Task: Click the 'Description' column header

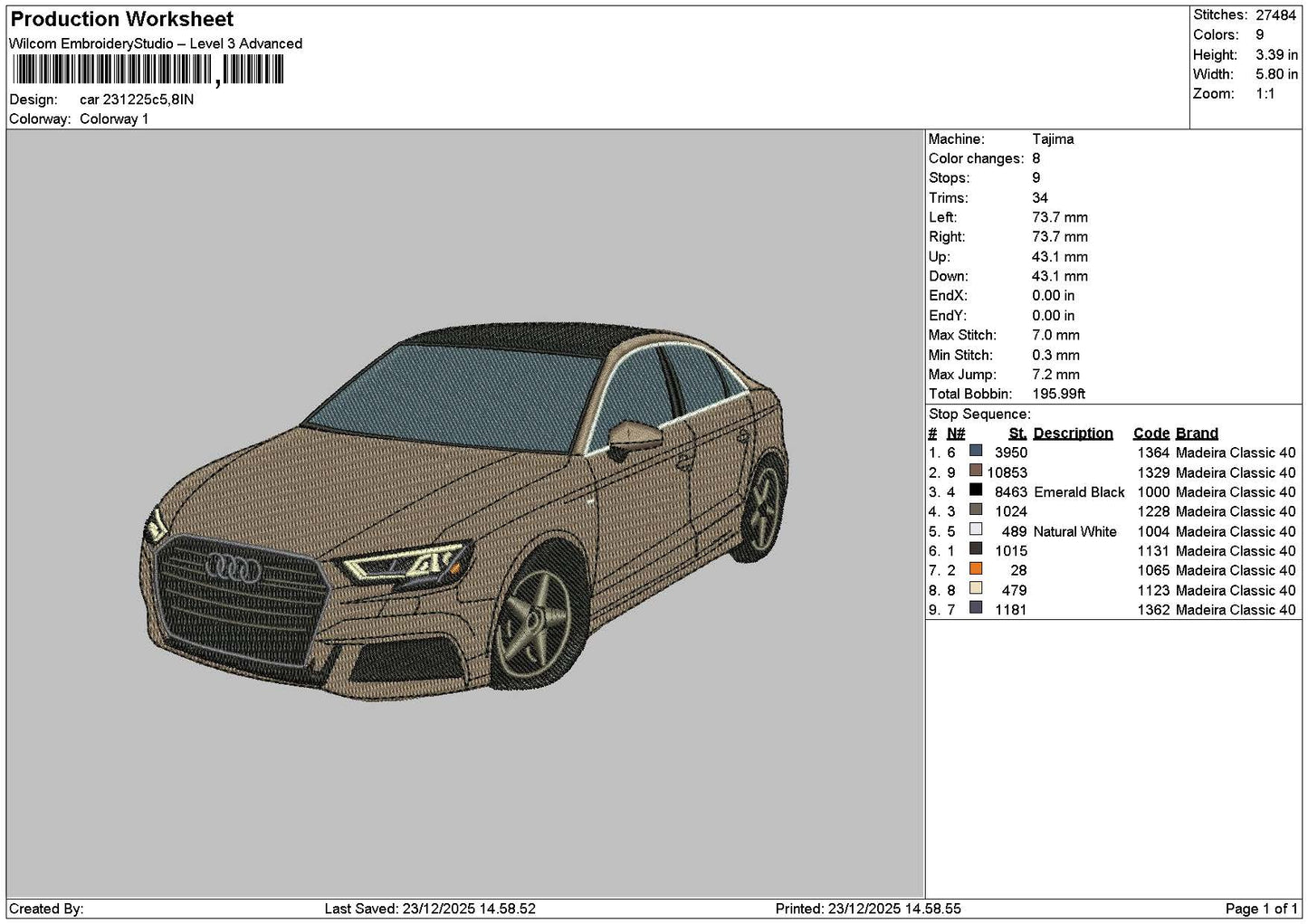Action: tap(1073, 433)
